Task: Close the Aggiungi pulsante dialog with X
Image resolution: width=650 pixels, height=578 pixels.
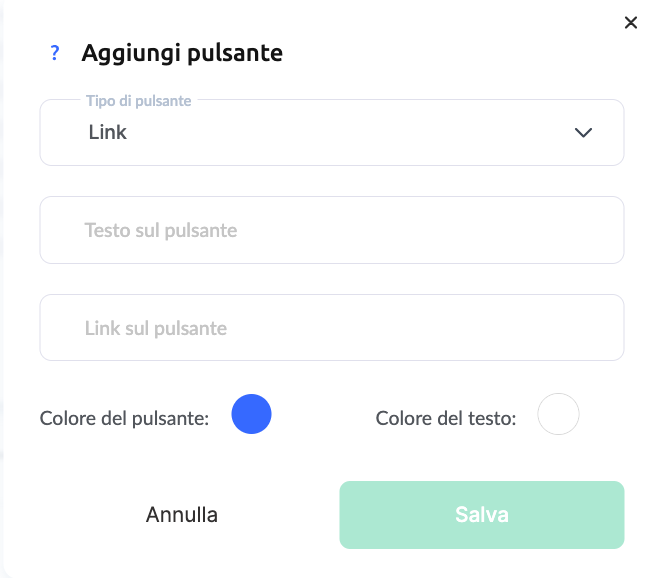Action: [630, 23]
